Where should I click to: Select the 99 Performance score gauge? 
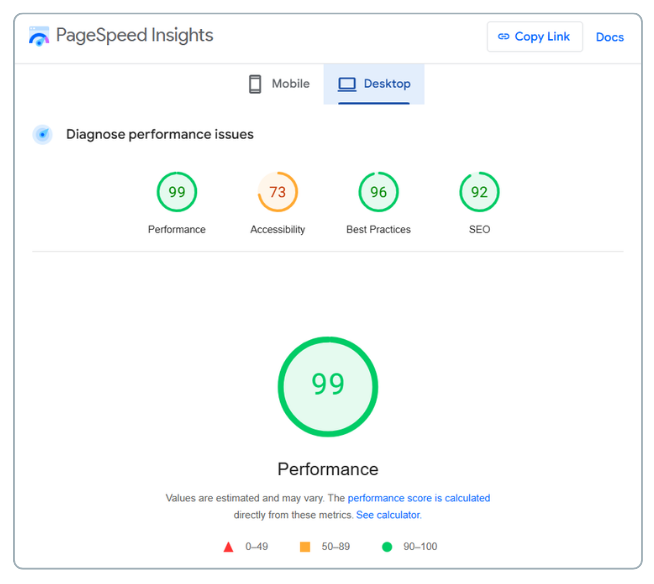click(177, 192)
